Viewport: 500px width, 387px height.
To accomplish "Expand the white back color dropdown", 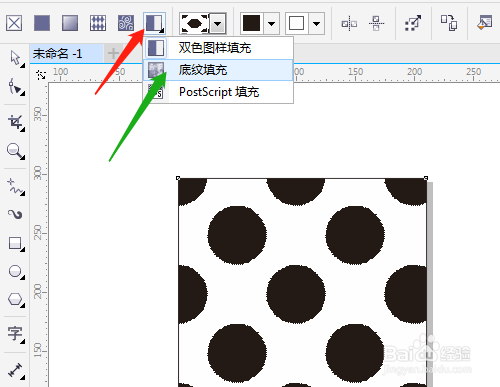I will [317, 24].
